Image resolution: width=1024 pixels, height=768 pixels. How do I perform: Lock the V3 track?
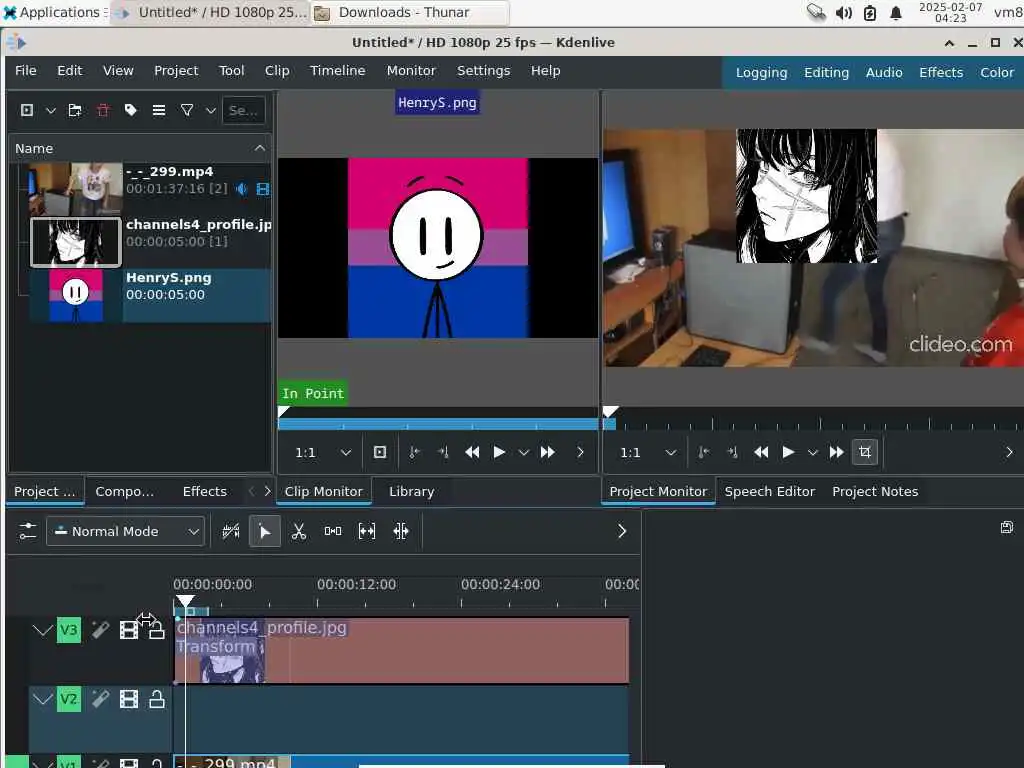tap(157, 630)
